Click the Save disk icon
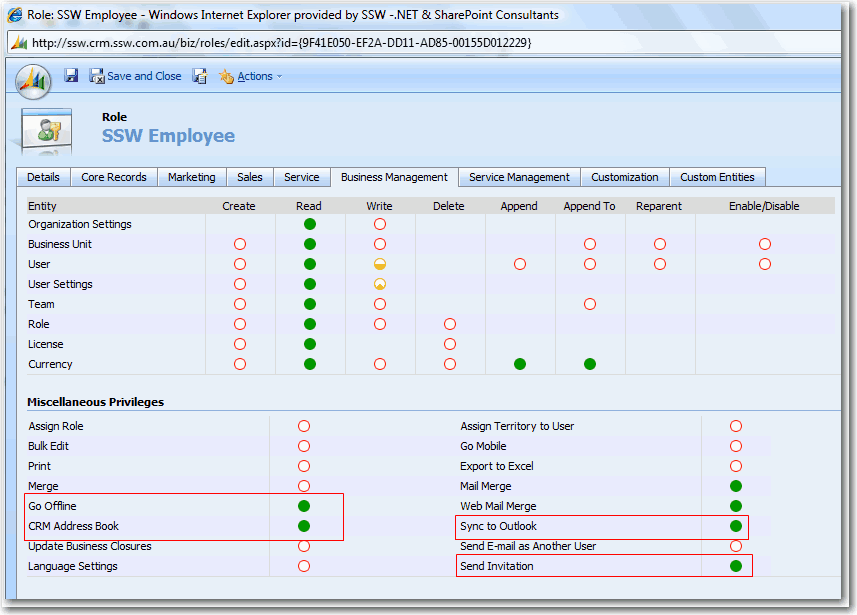The width and height of the screenshot is (857, 615). tap(71, 76)
